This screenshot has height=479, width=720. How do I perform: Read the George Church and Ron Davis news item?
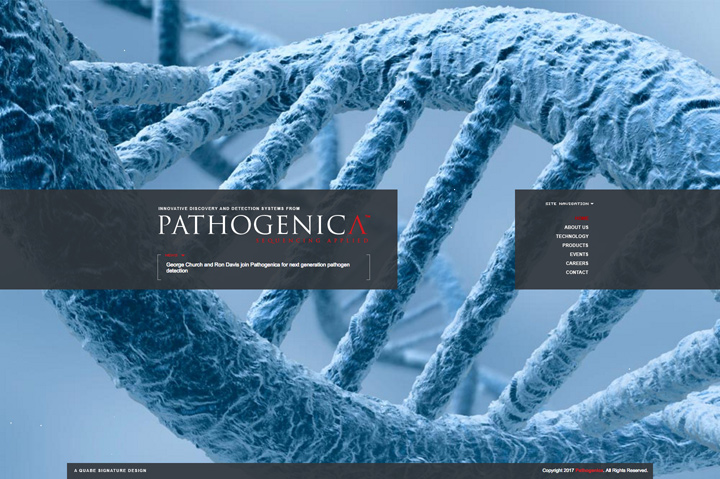coord(258,268)
